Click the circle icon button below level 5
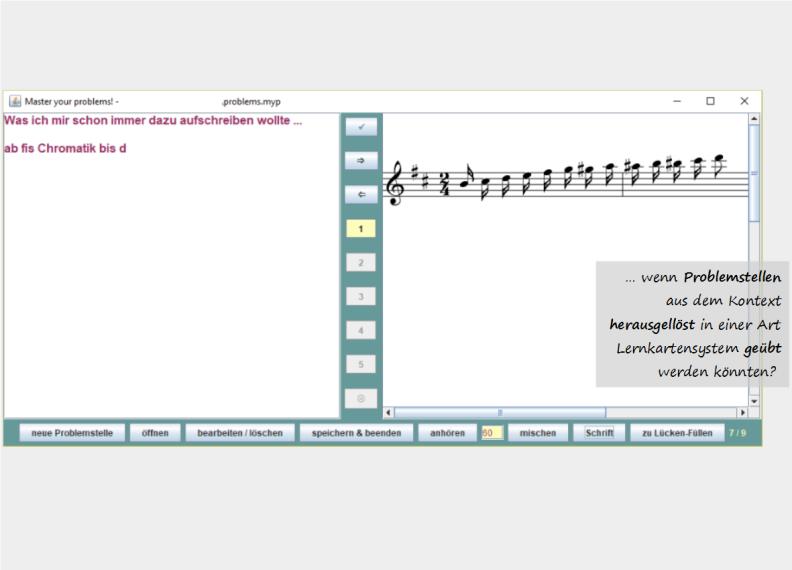Screen dimensions: 792x570 (361, 398)
